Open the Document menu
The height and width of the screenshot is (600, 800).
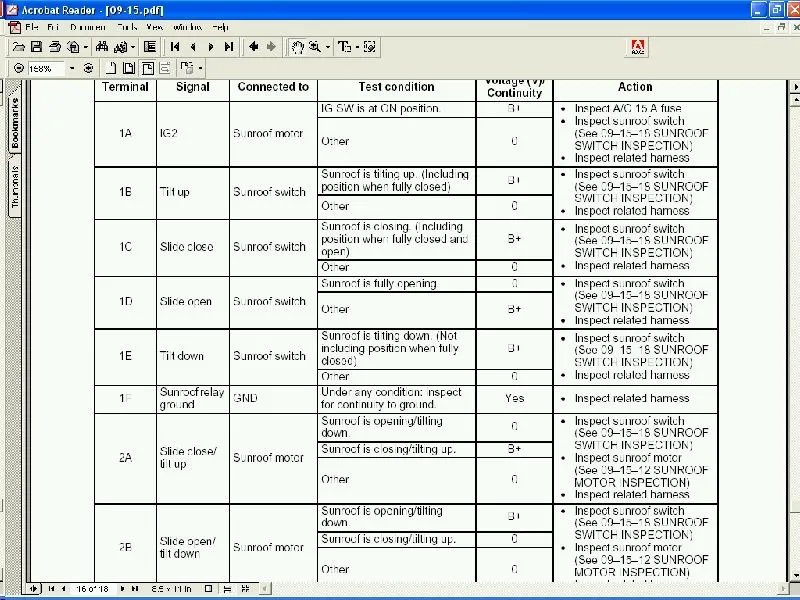point(85,28)
